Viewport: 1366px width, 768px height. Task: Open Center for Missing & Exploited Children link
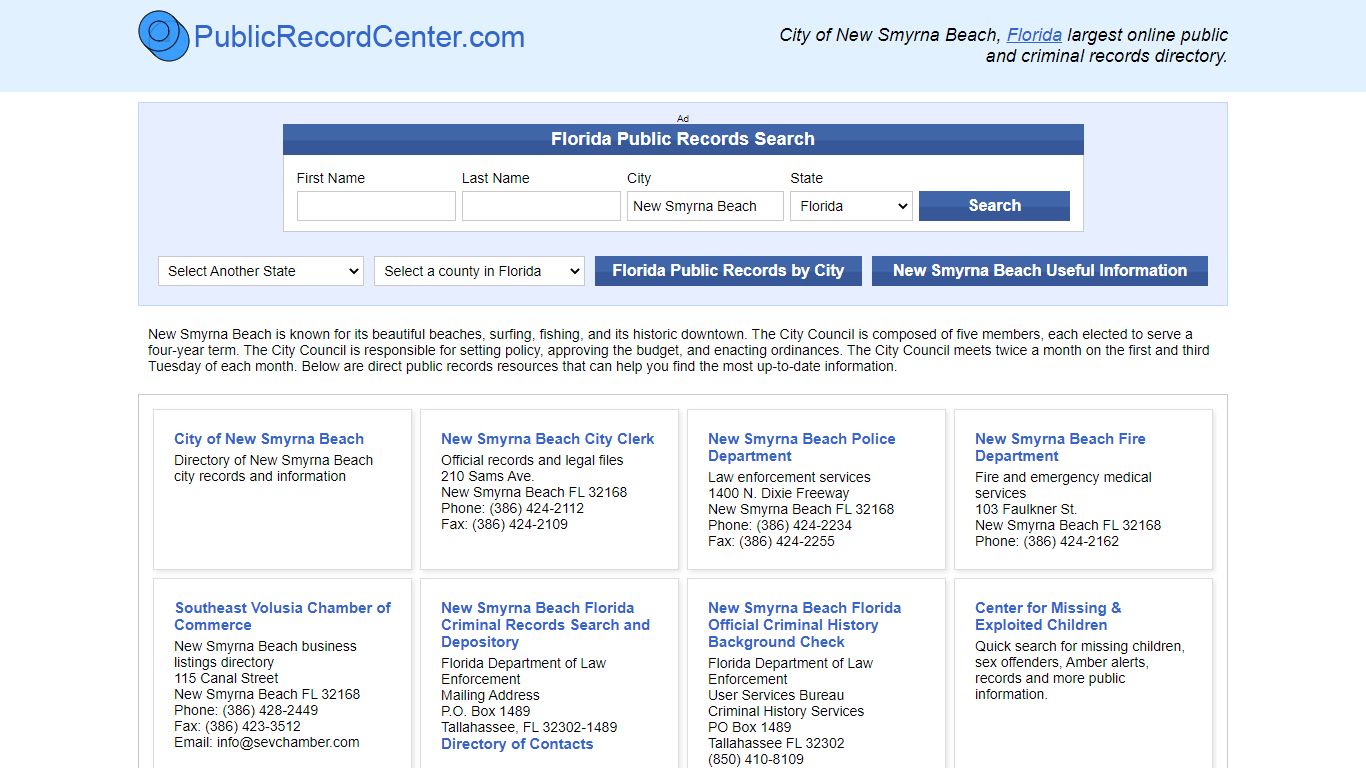click(x=1048, y=616)
